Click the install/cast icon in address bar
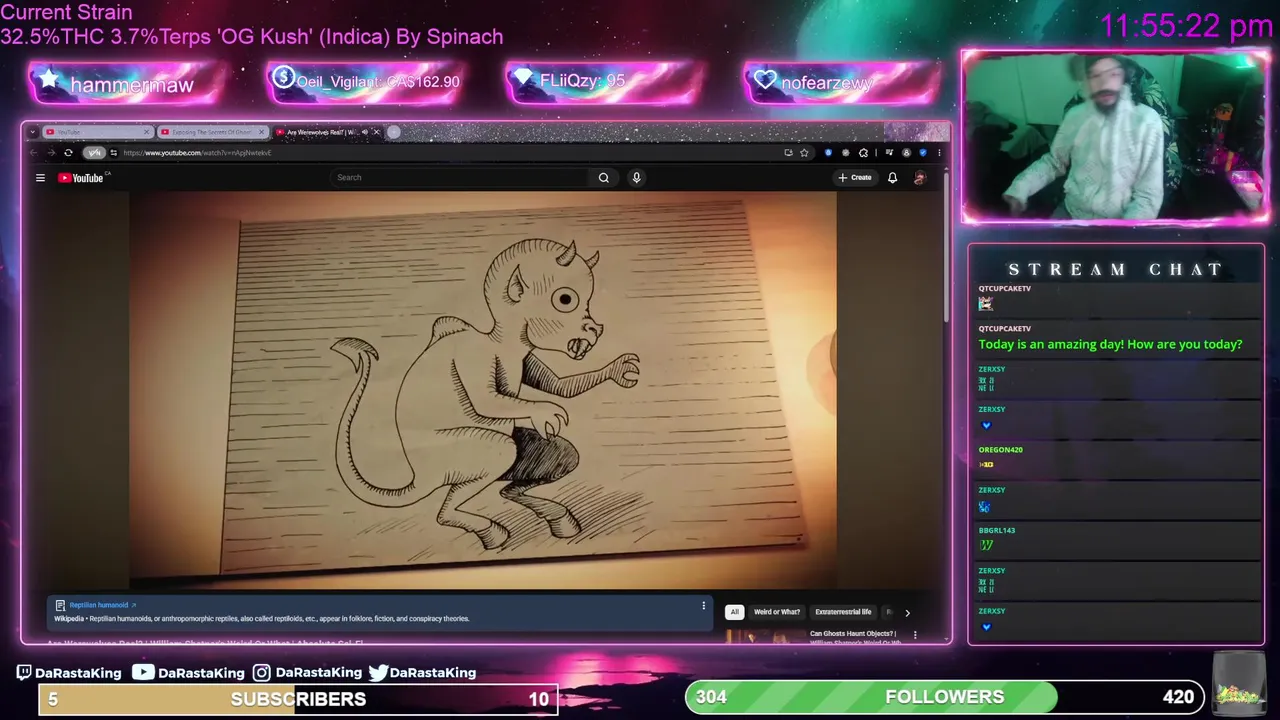 788,153
